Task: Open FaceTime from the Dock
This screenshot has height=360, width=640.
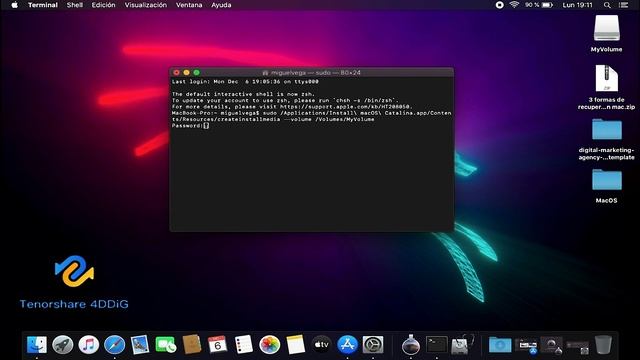Action: [166, 345]
